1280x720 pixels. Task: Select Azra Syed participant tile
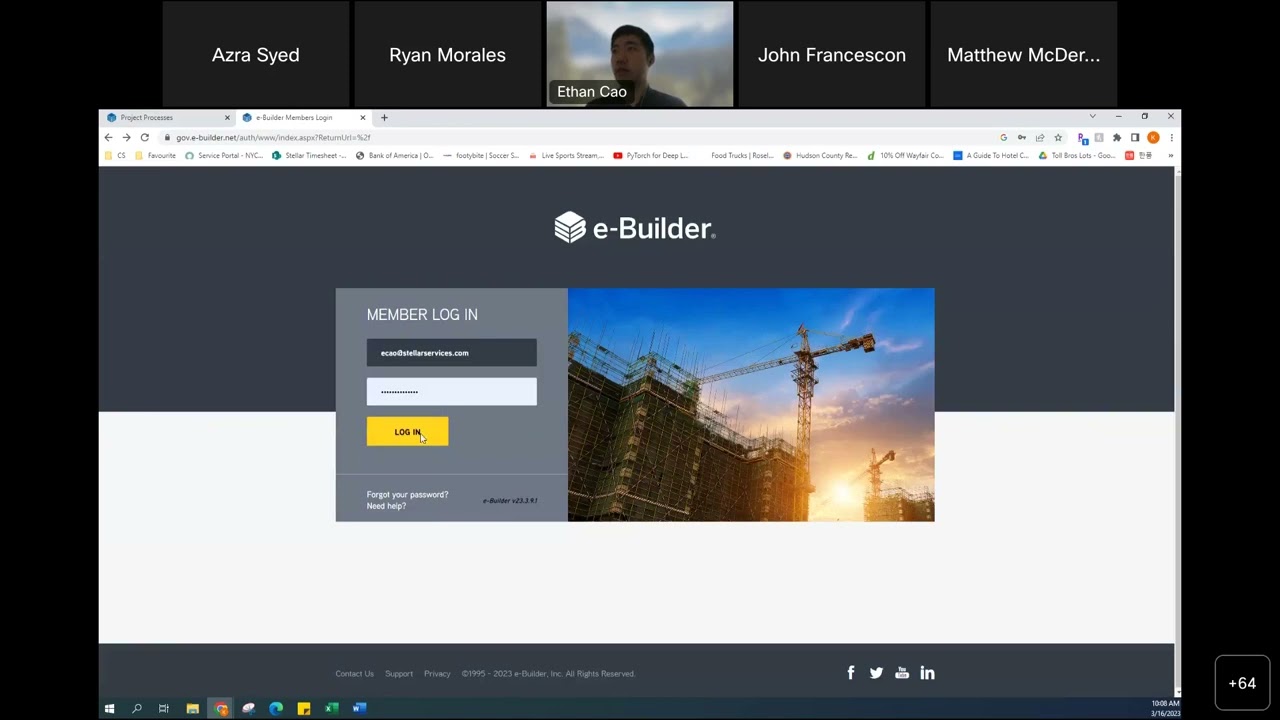(x=256, y=54)
